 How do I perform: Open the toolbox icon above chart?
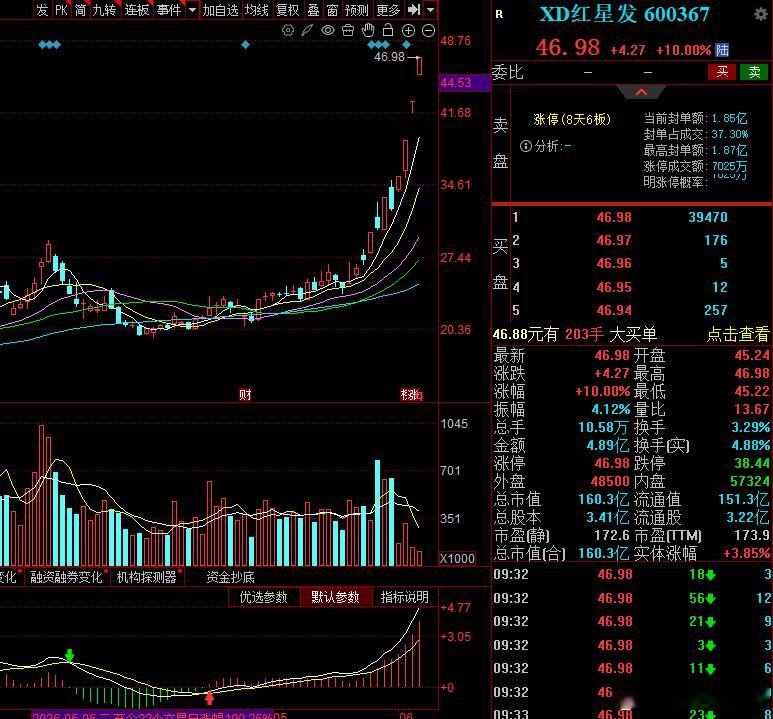pos(348,31)
